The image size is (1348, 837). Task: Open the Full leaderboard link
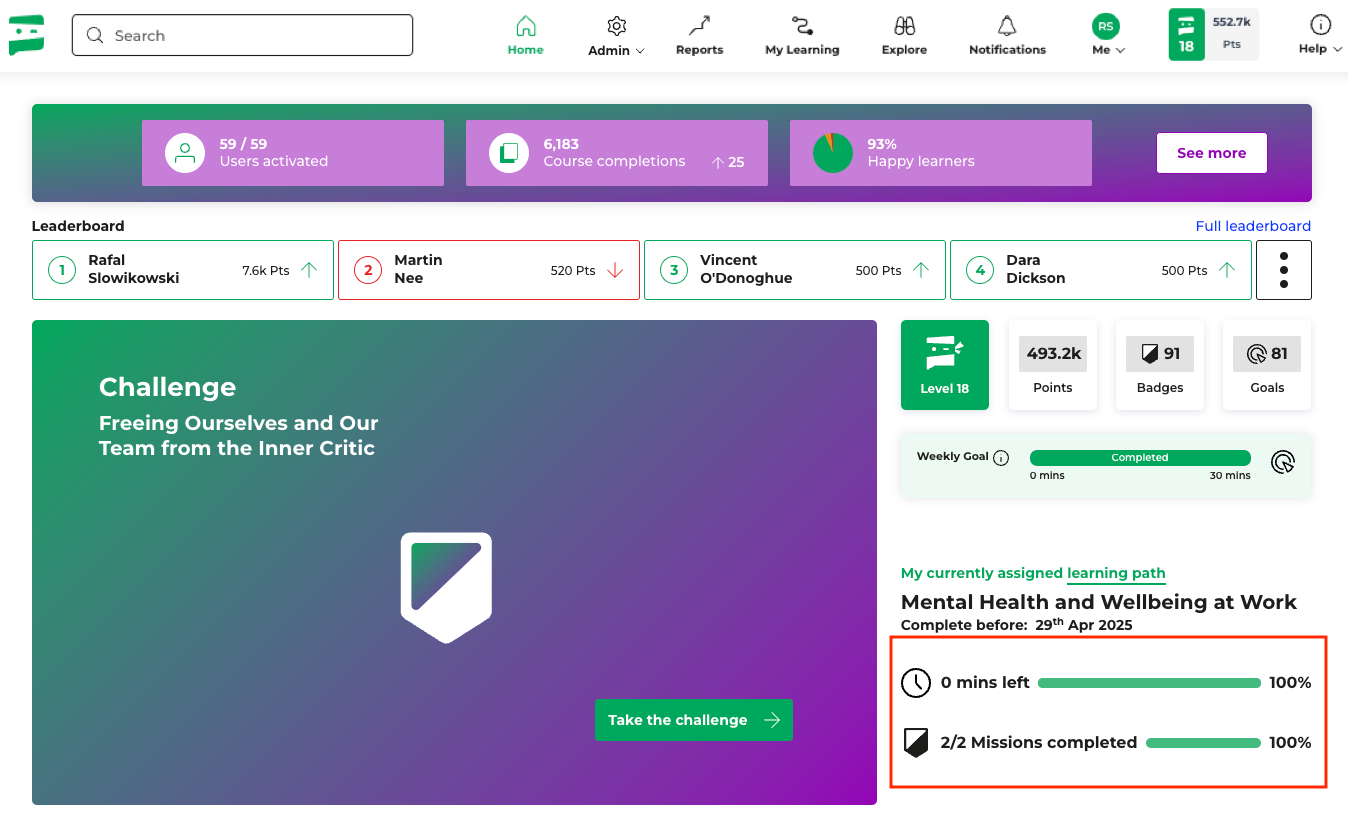click(x=1252, y=226)
